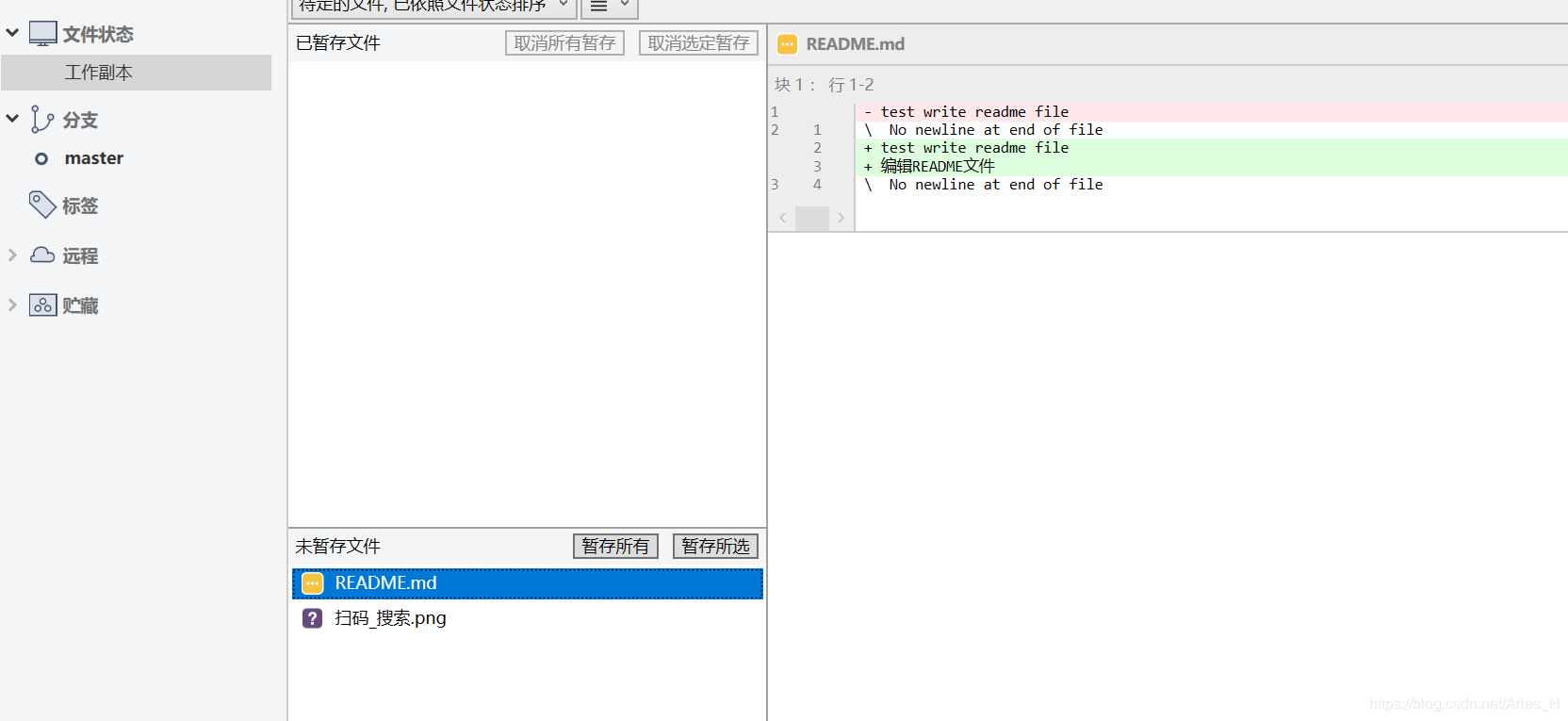Collapse the 分支 section
Viewport: 1568px width, 721px height.
pyautogui.click(x=12, y=119)
